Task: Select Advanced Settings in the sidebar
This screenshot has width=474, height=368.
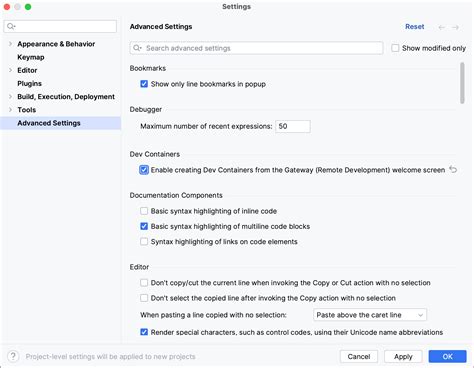Action: [x=60, y=123]
